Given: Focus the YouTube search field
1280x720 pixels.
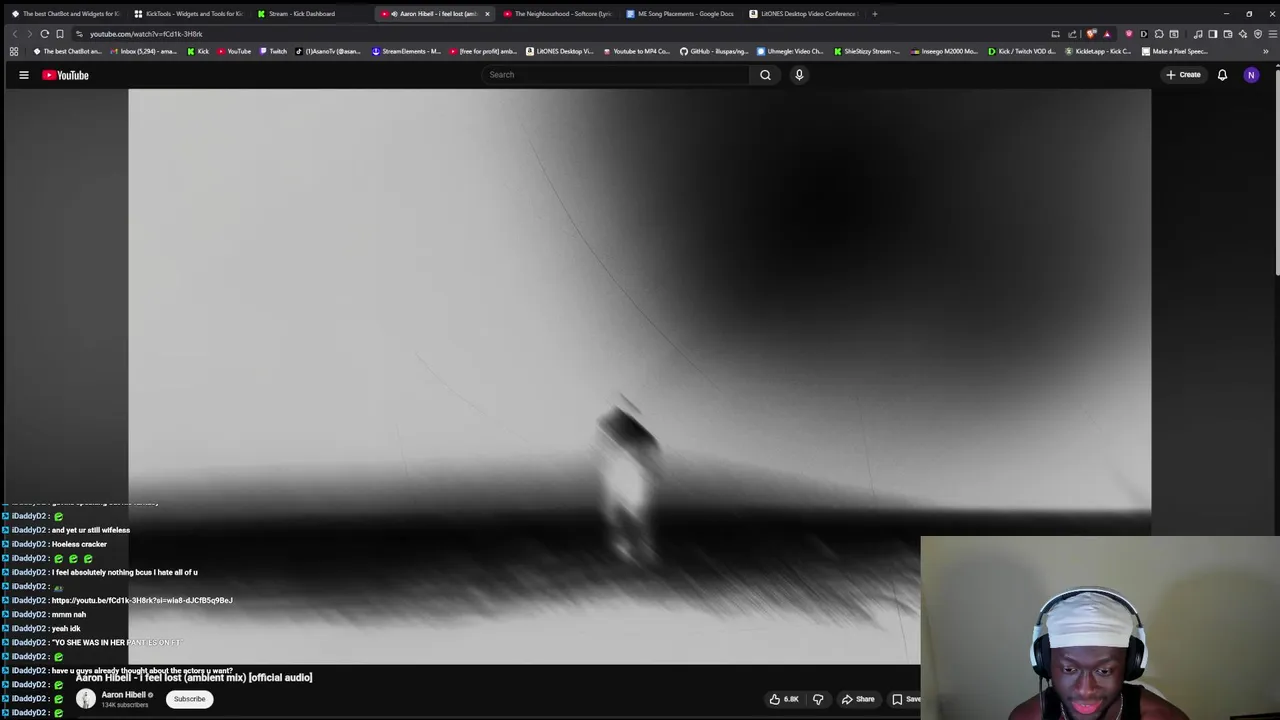Looking at the screenshot, I should tap(615, 75).
